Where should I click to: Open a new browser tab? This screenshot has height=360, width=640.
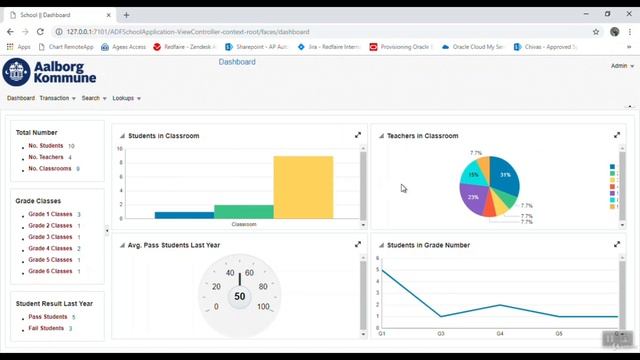tap(126, 15)
